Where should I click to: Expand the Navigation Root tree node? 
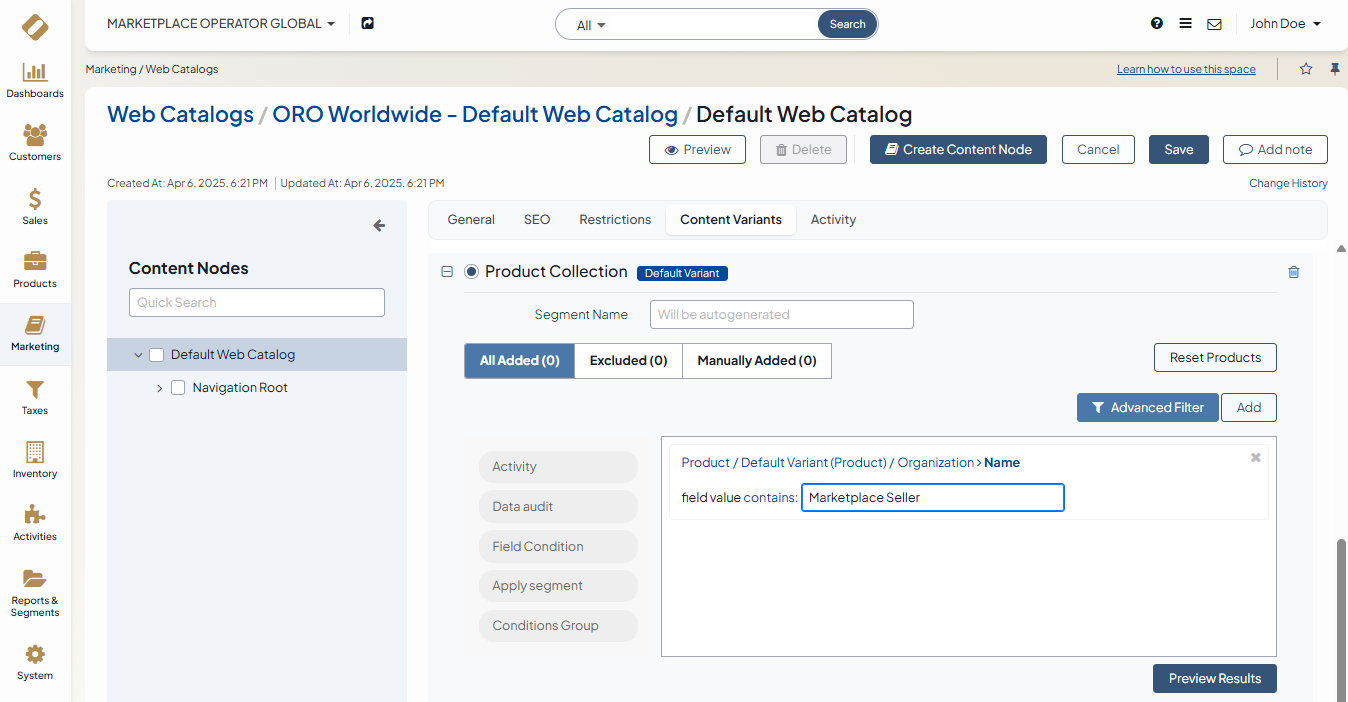click(159, 388)
